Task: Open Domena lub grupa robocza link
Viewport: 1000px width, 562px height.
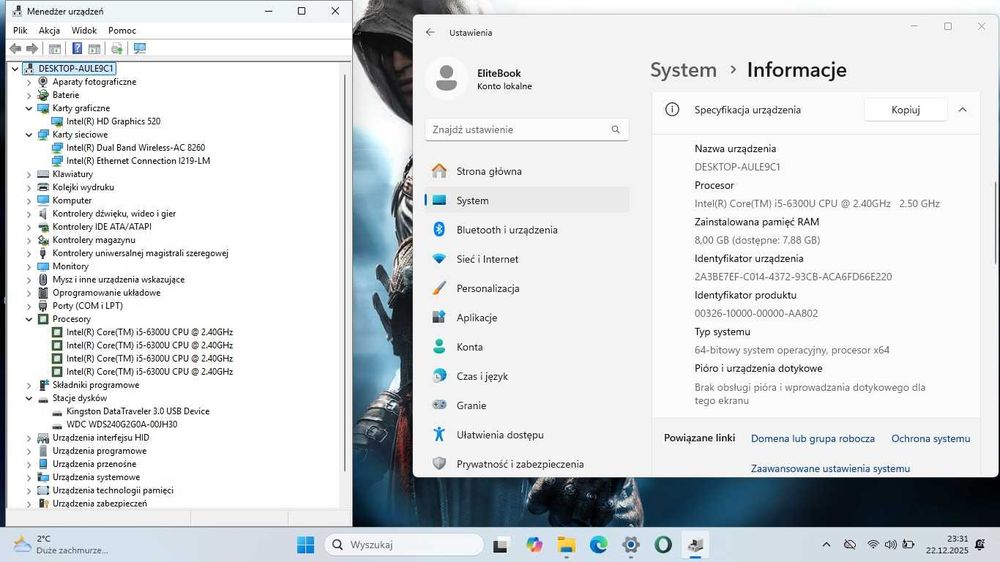Action: pos(812,439)
